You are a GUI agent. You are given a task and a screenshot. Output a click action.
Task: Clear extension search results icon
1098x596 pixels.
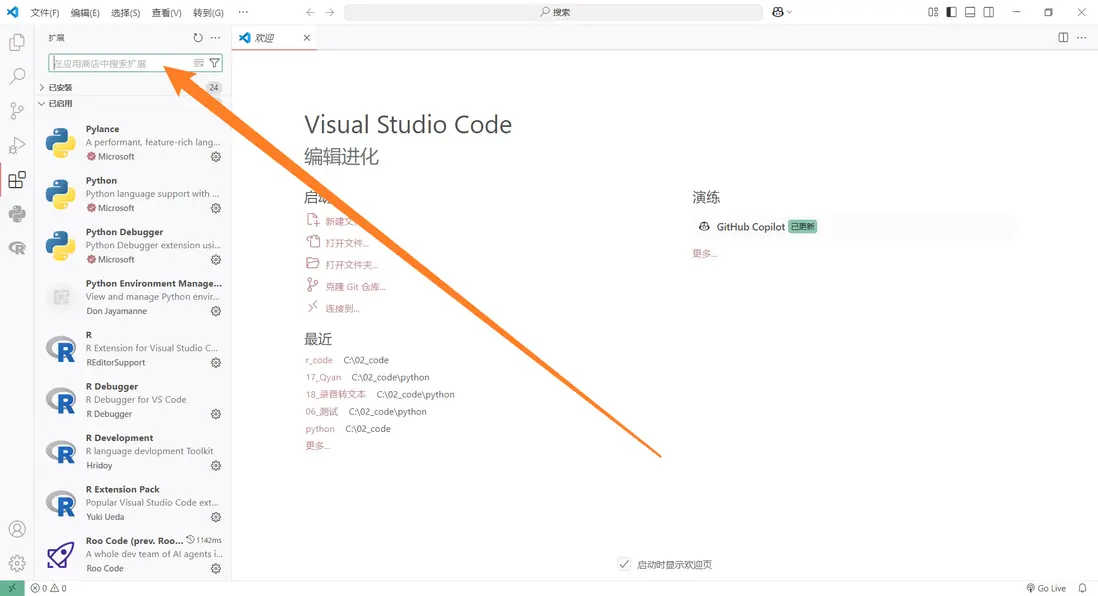(x=199, y=63)
